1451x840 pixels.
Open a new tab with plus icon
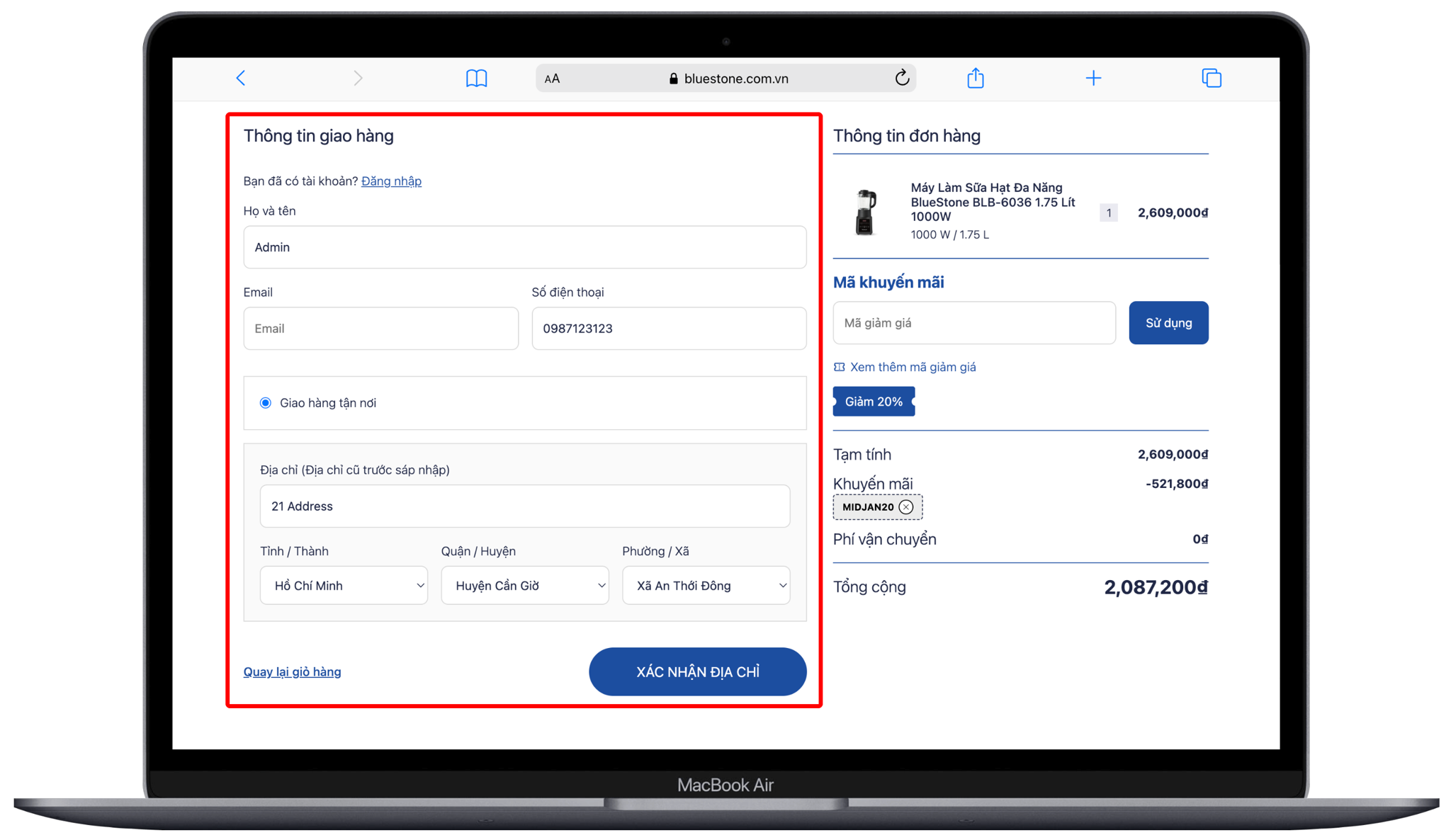1093,78
